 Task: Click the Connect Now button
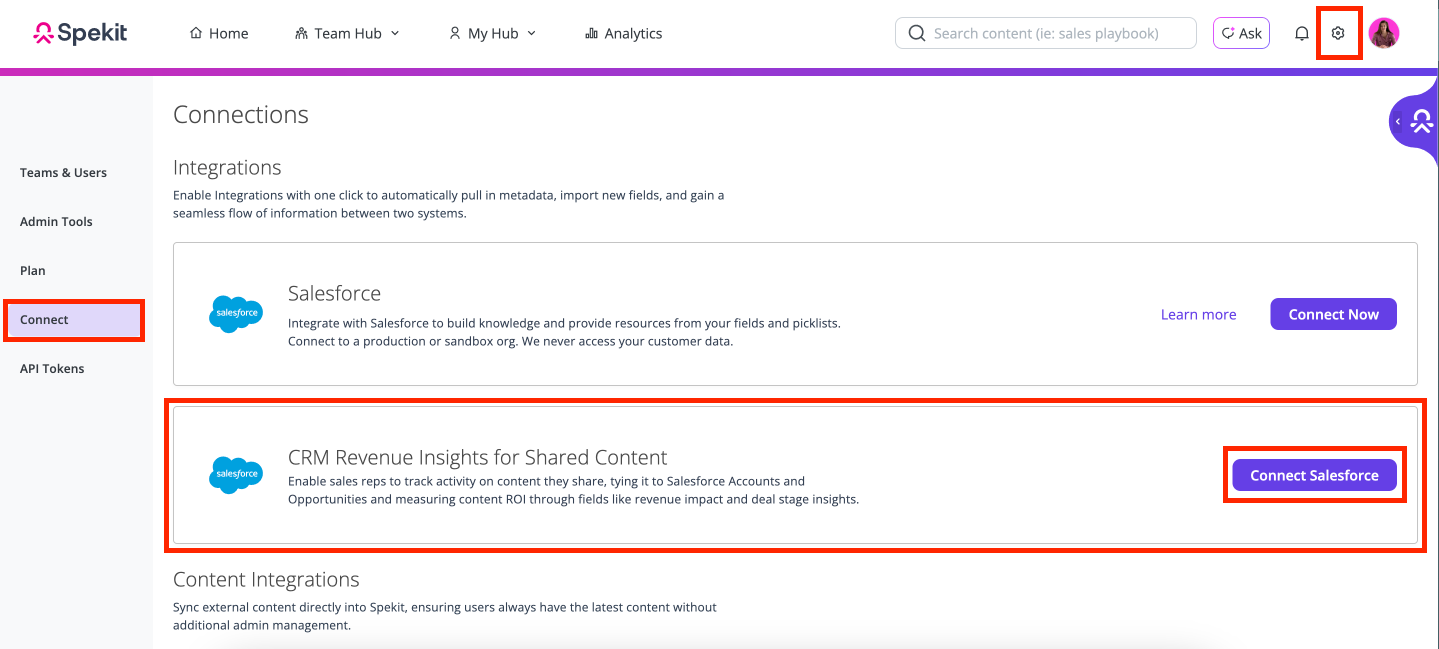click(1333, 314)
